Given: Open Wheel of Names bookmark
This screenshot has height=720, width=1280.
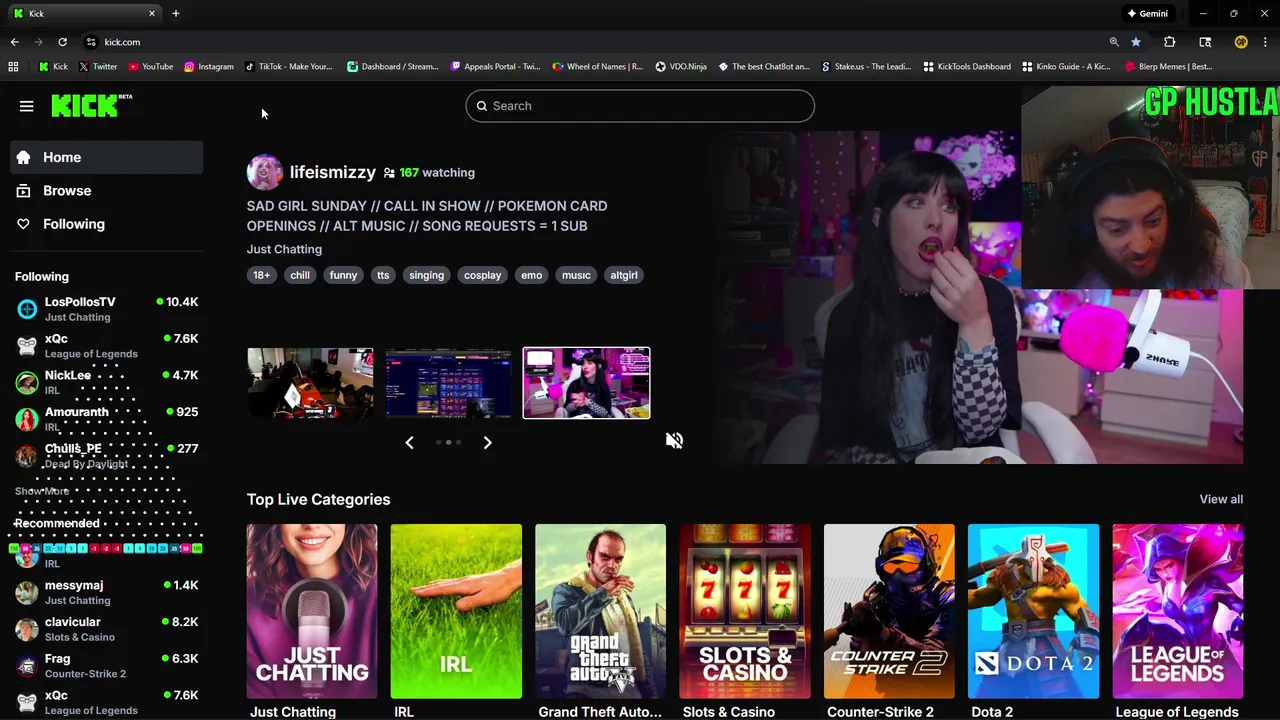Looking at the screenshot, I should pos(598,66).
